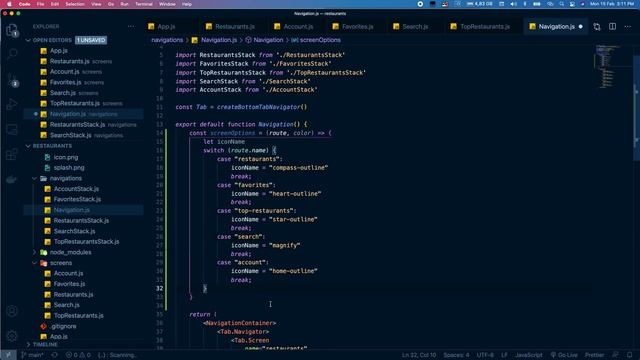The width and height of the screenshot is (640, 360).
Task: Open the Source Control view
Action: point(12,79)
